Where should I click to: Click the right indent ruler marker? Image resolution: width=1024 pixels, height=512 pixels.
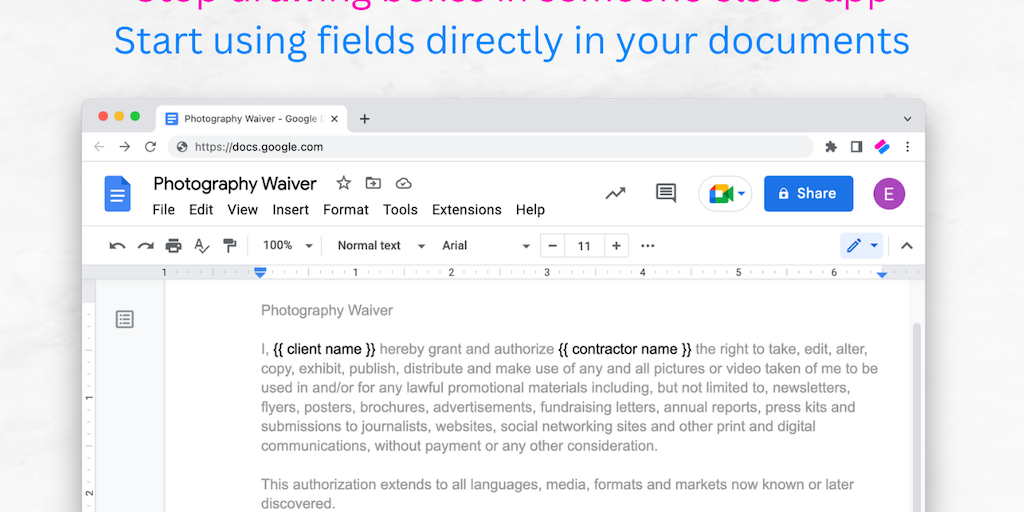click(882, 274)
